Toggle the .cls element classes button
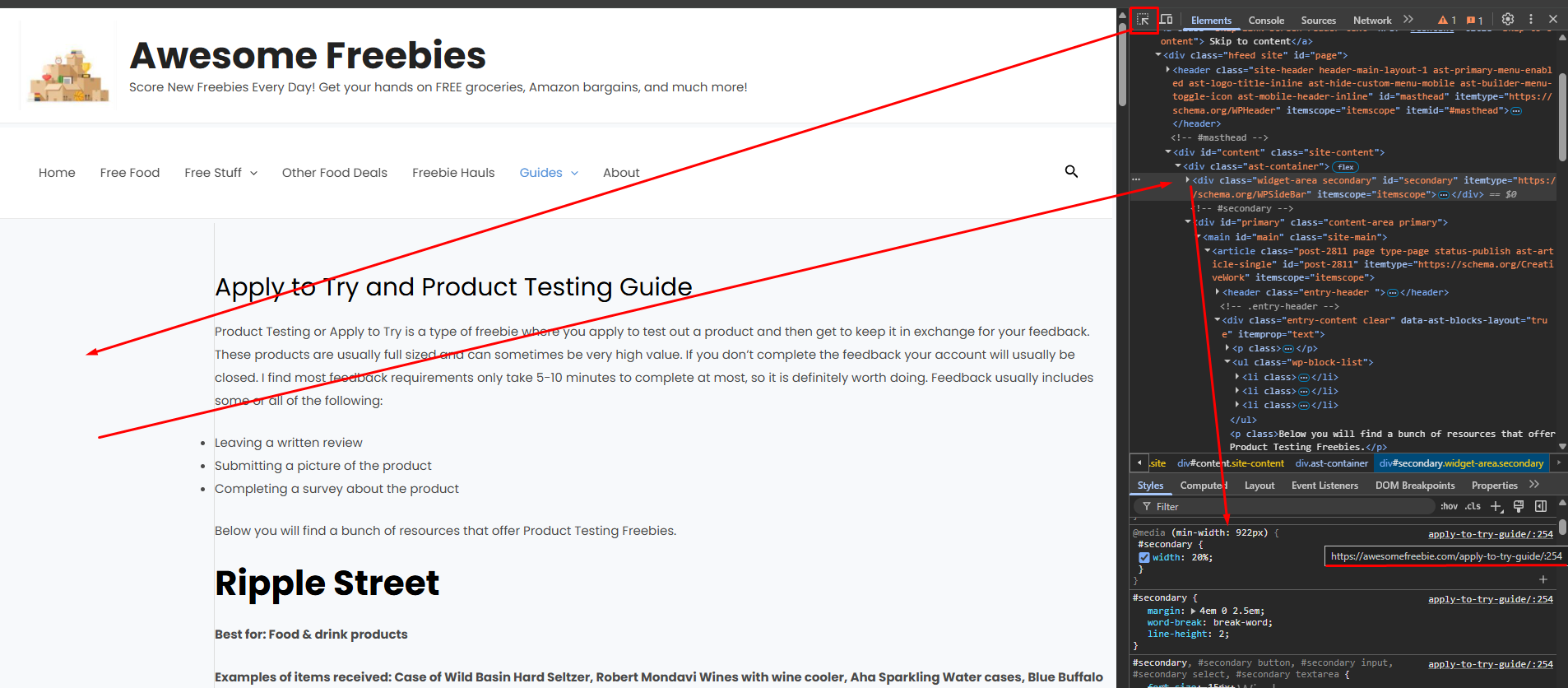The height and width of the screenshot is (688, 1568). 1473,506
